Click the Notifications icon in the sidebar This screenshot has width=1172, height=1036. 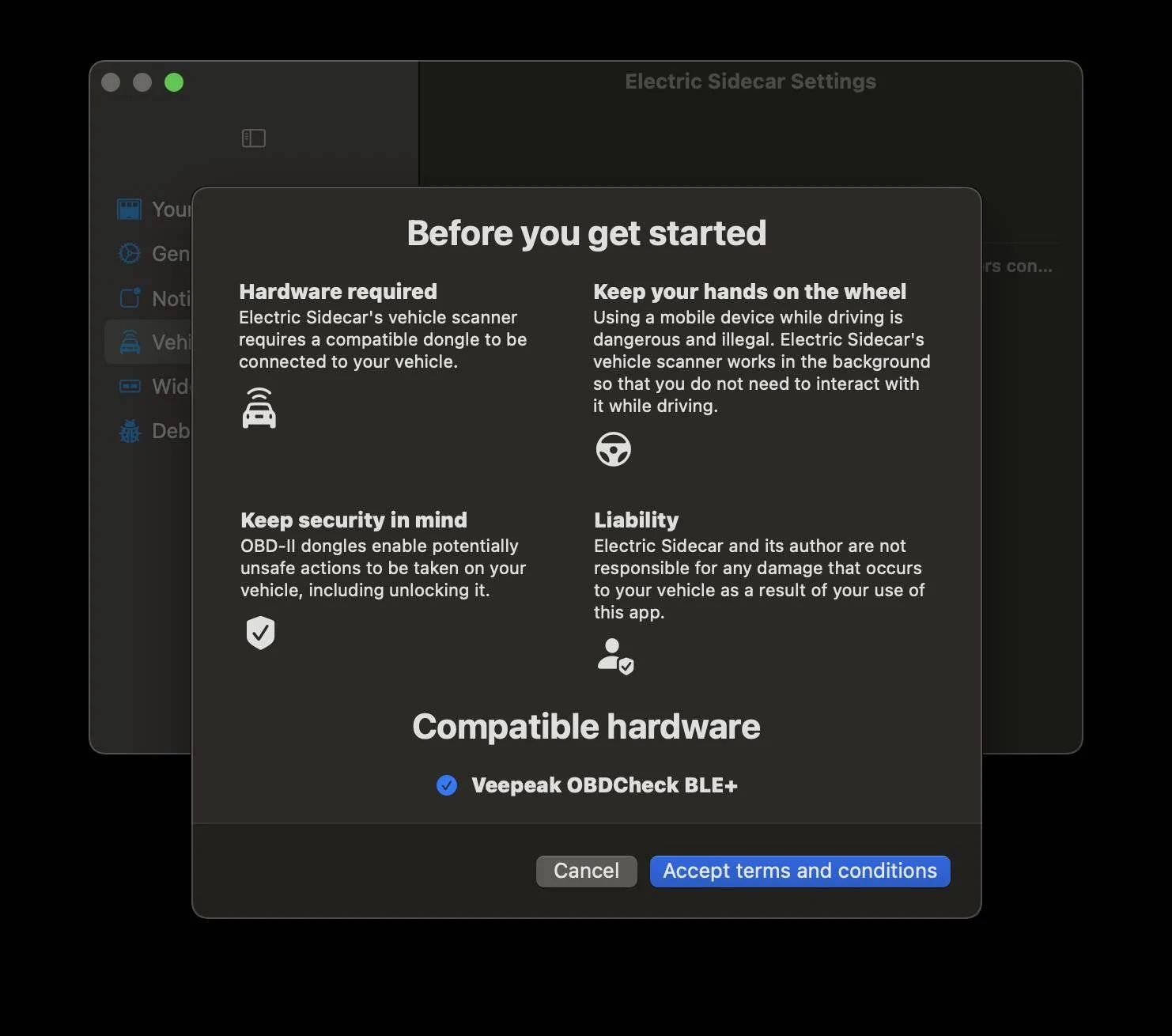pos(130,298)
